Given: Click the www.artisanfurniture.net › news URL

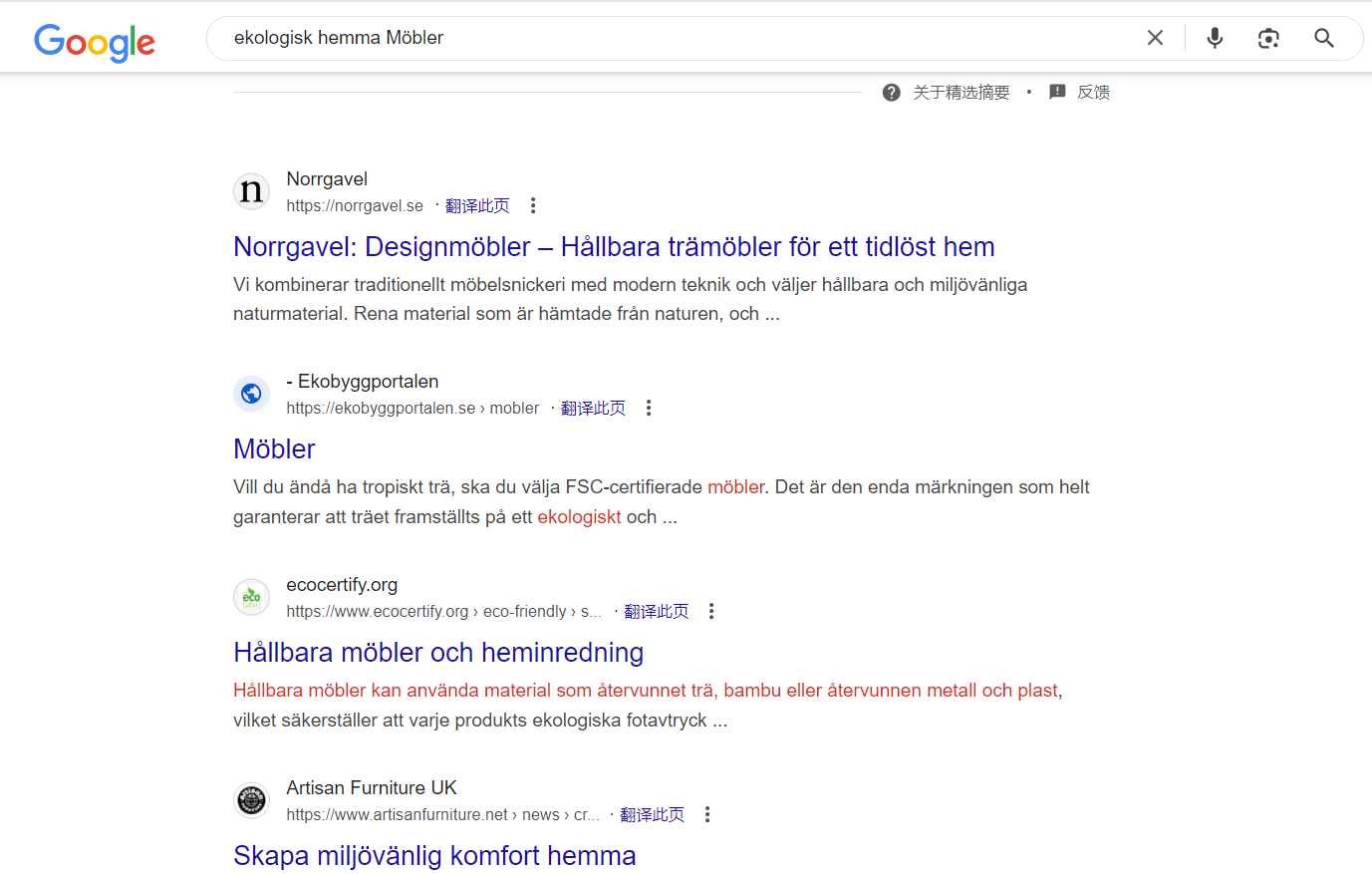Looking at the screenshot, I should coord(442,814).
